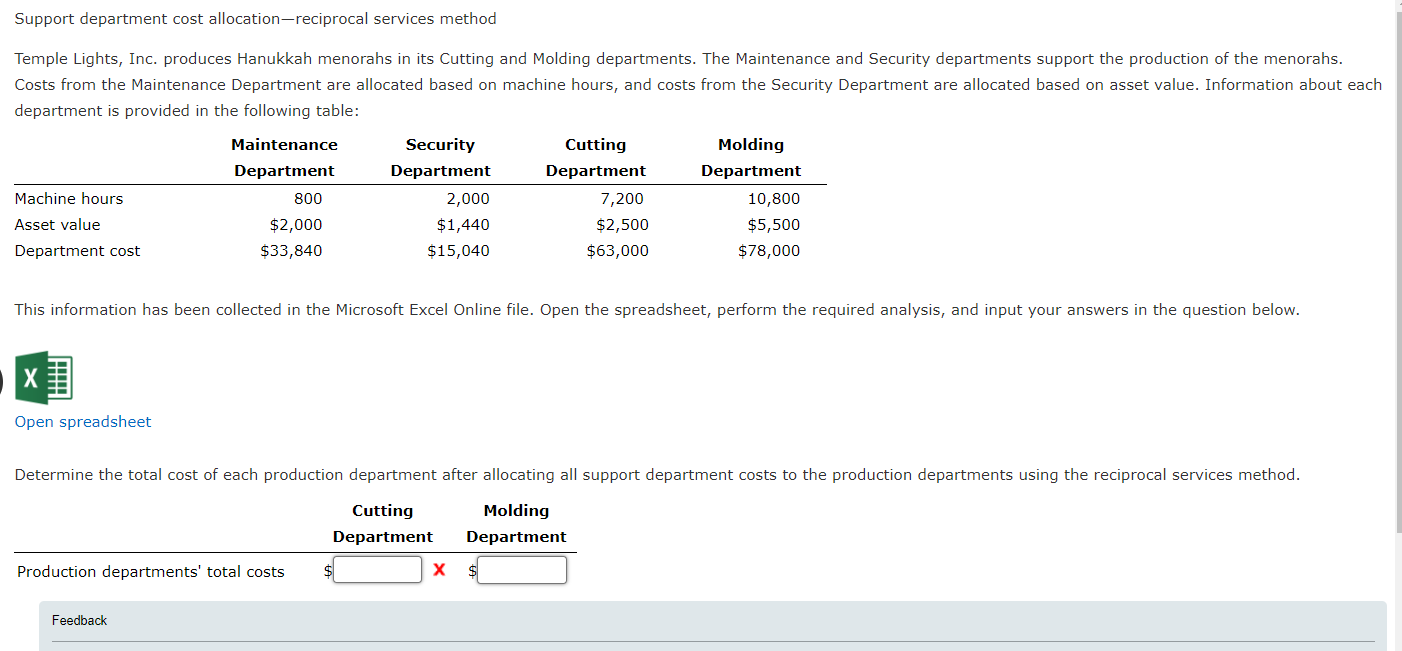This screenshot has height=651, width=1402.
Task: Select the Maintenance Department column header
Action: tap(284, 157)
